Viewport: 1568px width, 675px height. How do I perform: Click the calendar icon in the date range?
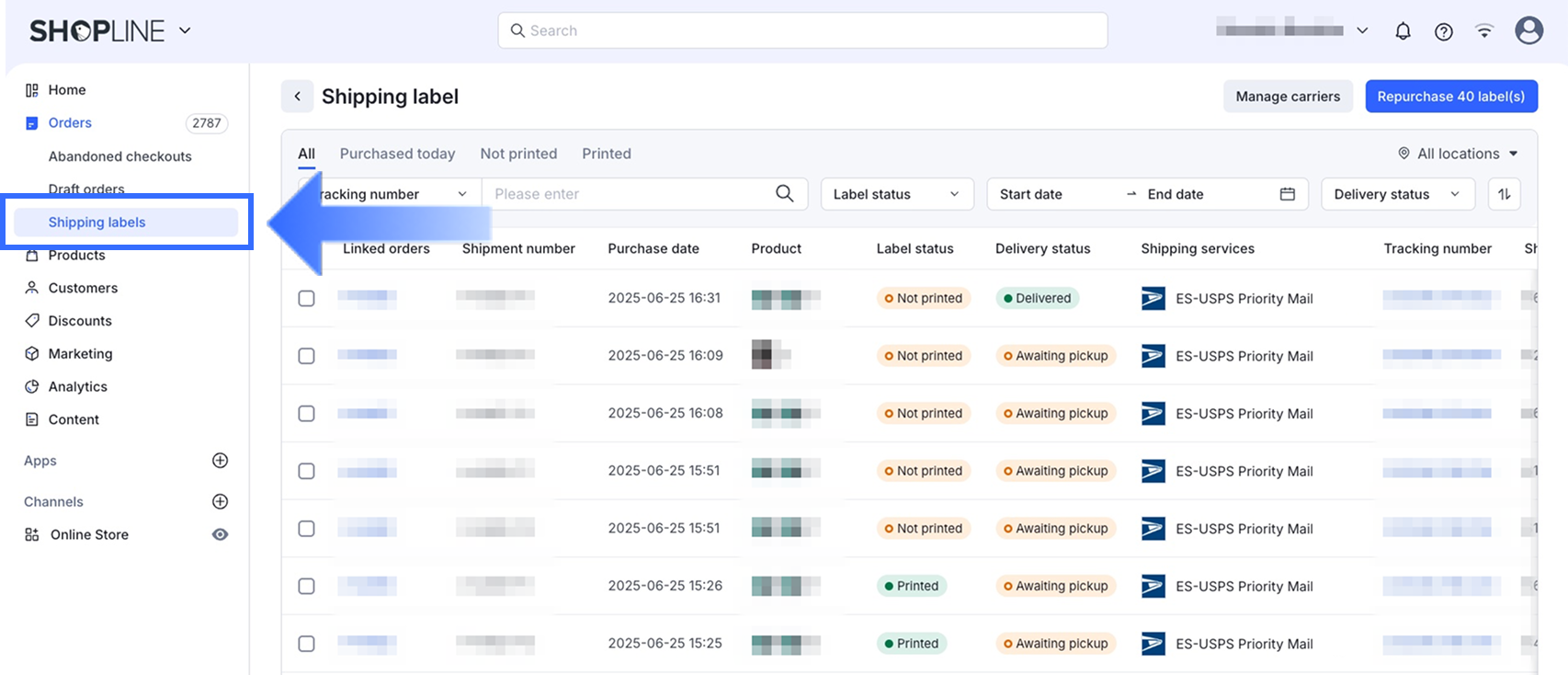(1287, 194)
